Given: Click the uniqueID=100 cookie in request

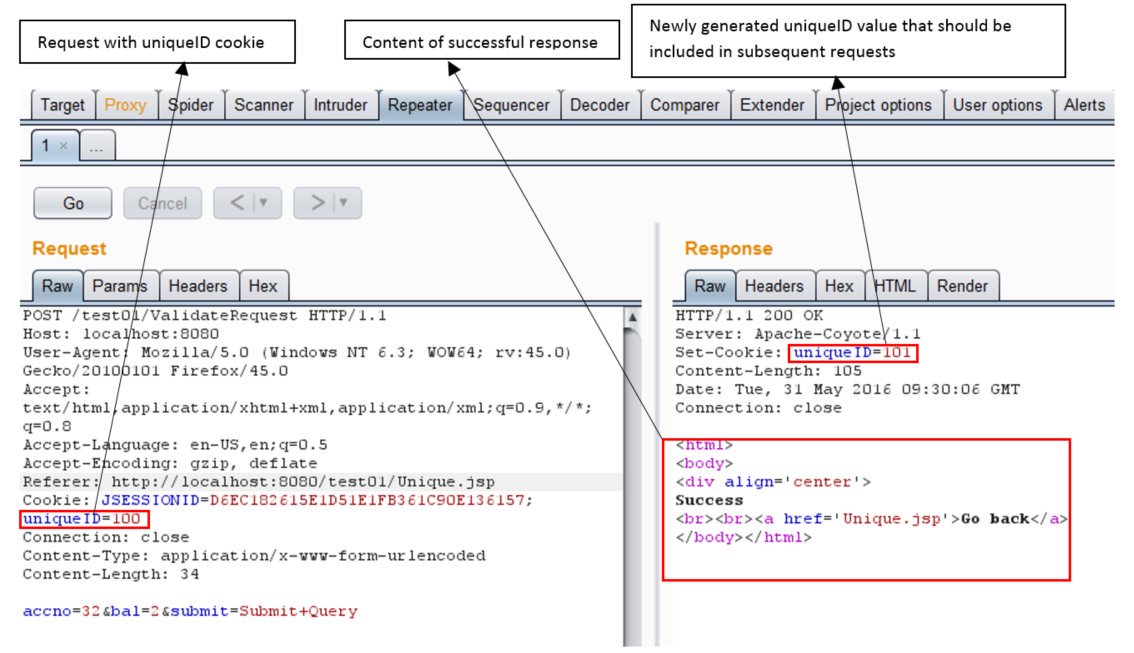Looking at the screenshot, I should coord(84,518).
